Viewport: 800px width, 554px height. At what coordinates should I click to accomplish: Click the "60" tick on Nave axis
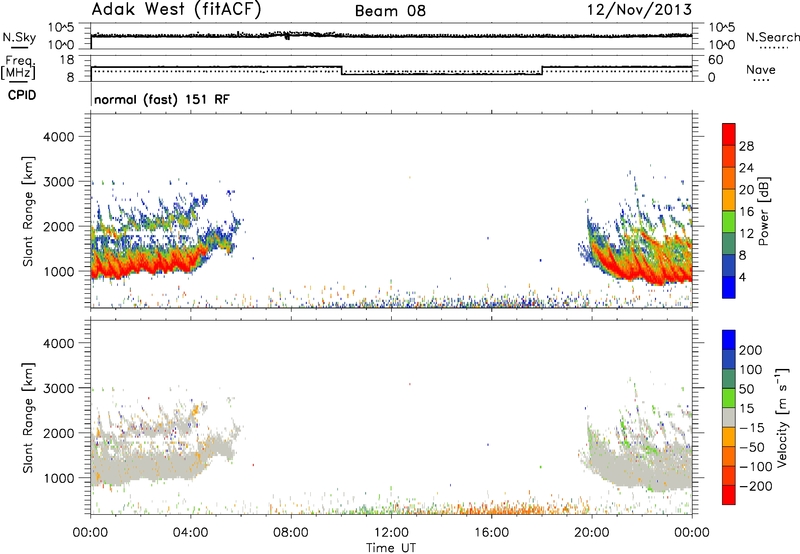(x=716, y=60)
